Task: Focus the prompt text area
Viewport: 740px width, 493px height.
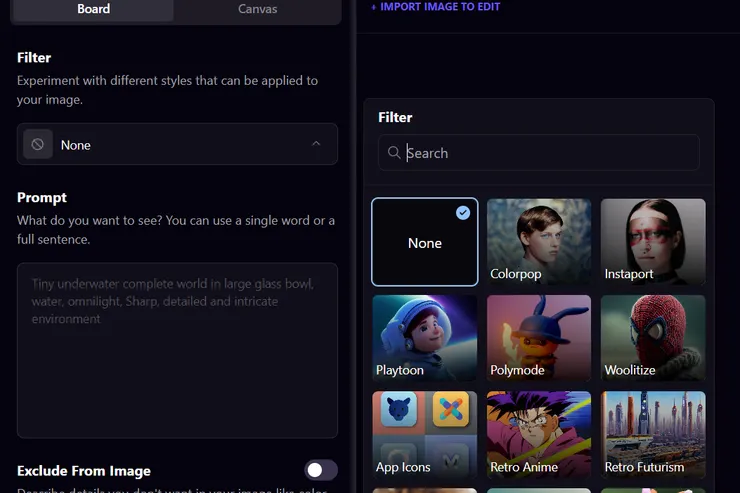Action: point(177,350)
